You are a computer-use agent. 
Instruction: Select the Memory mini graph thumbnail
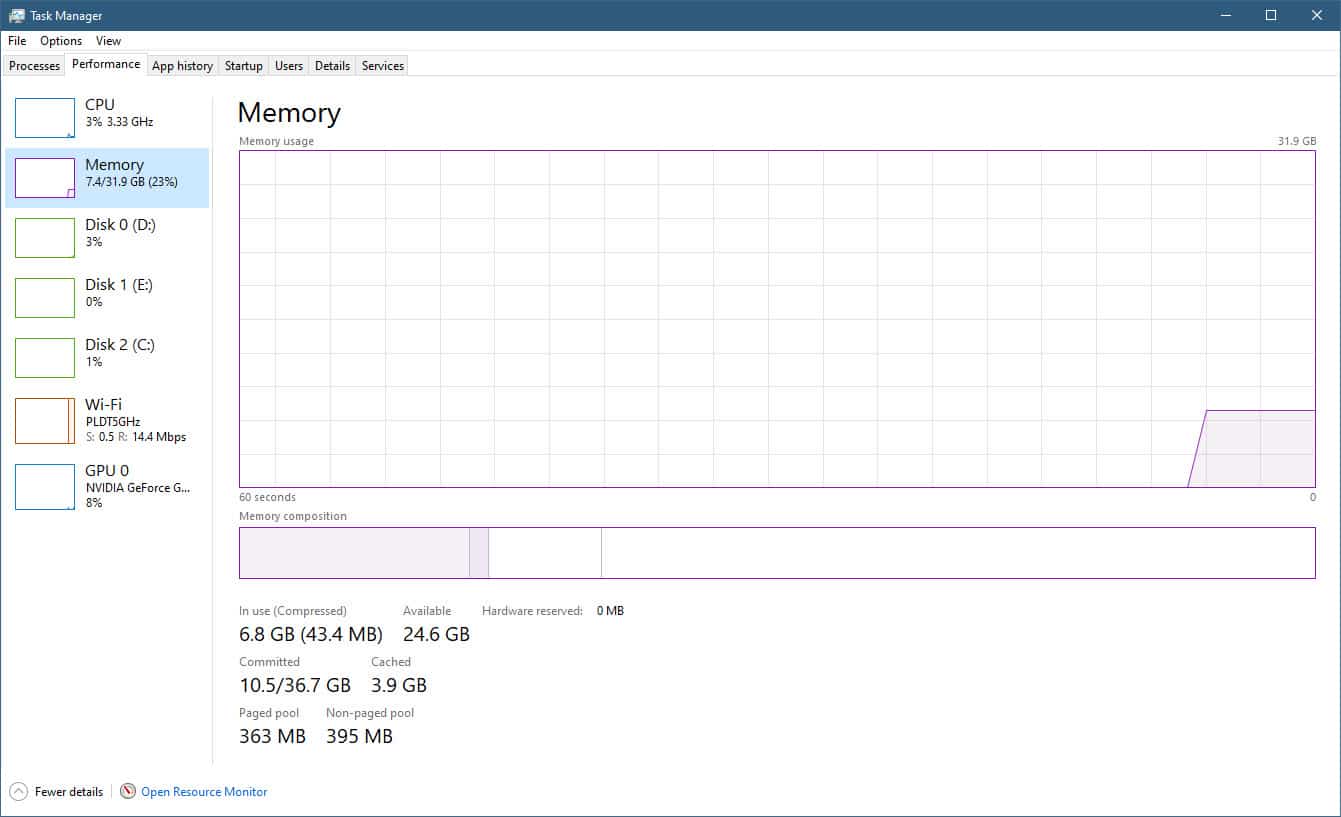45,178
